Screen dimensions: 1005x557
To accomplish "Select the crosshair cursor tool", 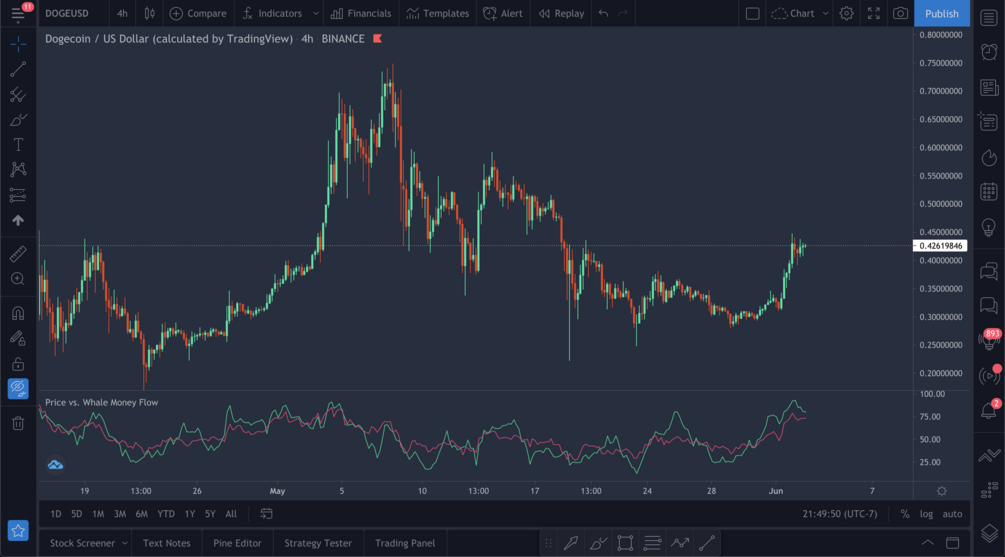I will click(18, 44).
